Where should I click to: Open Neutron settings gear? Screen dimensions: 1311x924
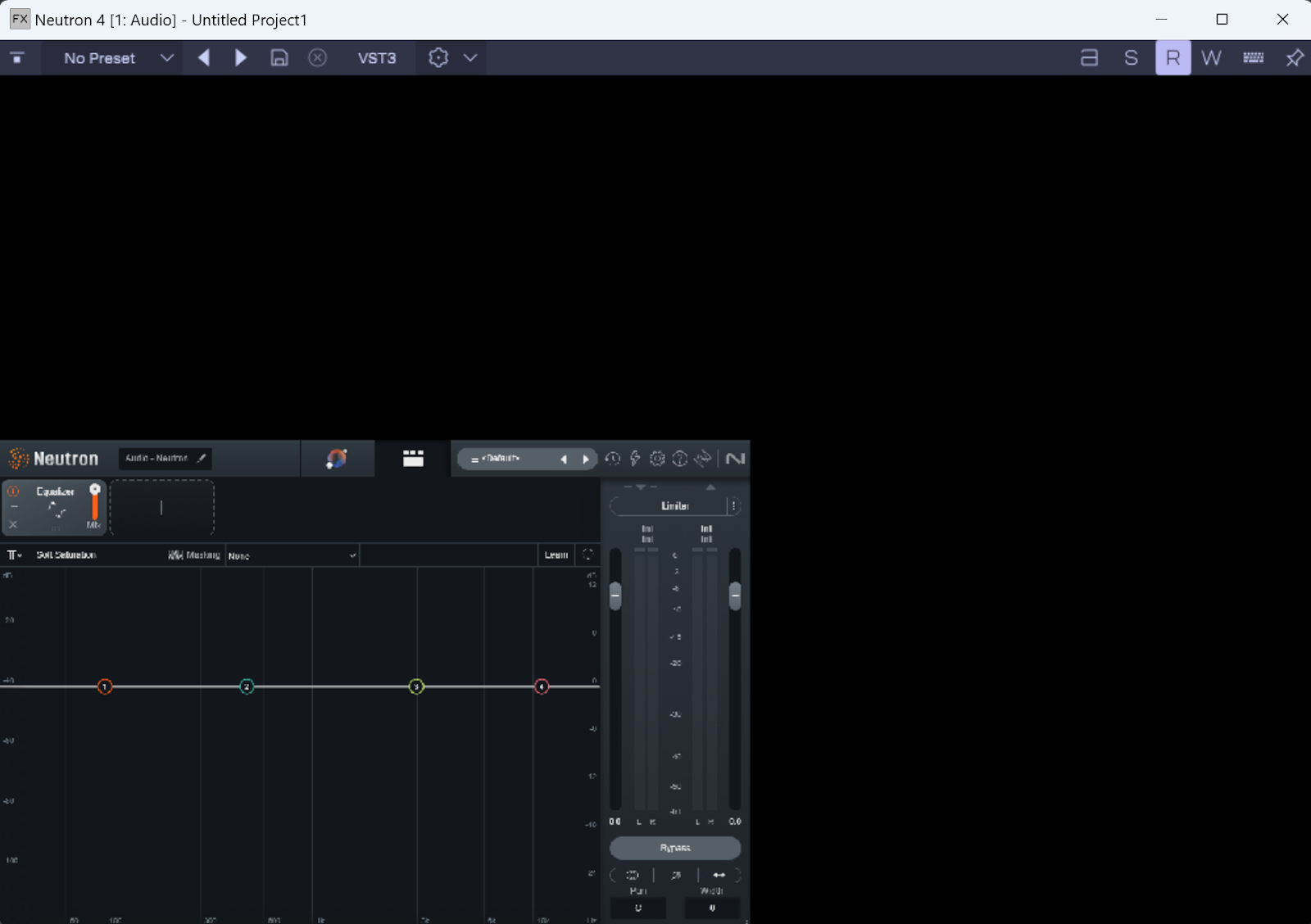(x=657, y=459)
